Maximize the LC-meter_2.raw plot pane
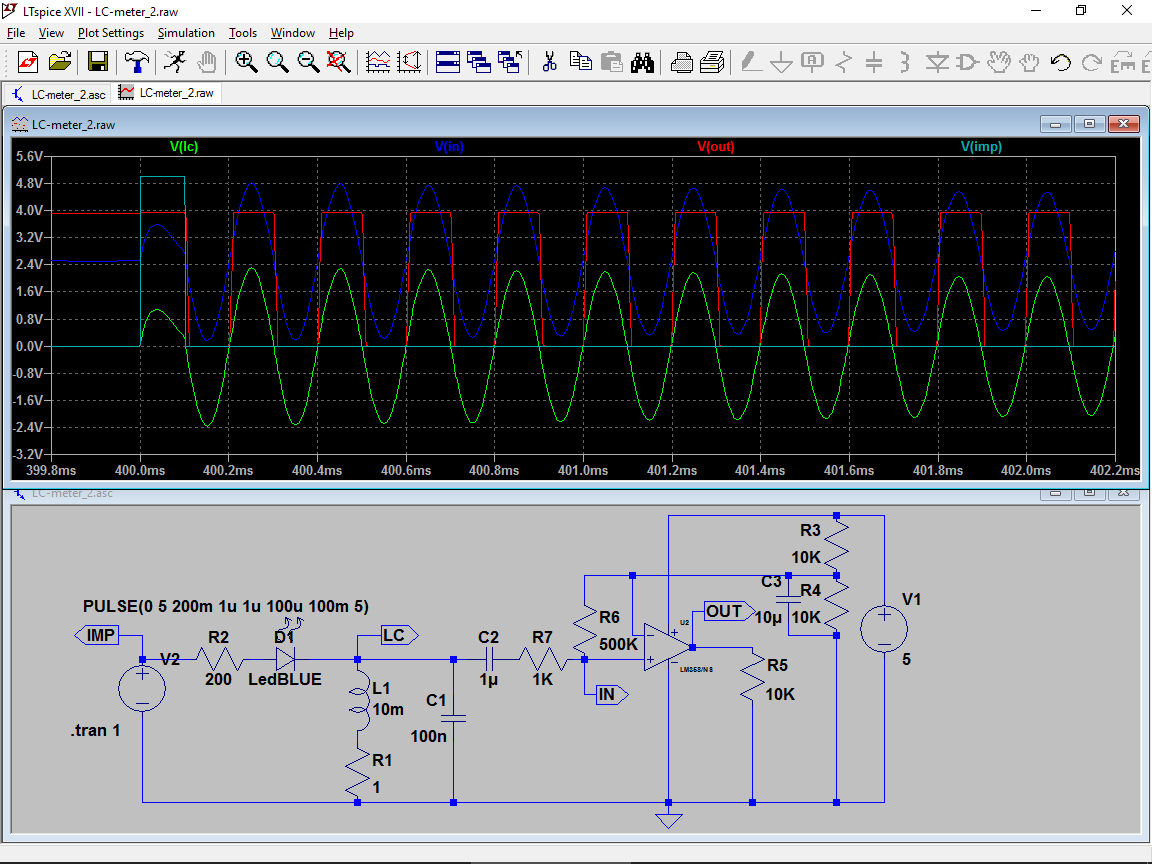This screenshot has width=1152, height=864. [x=1089, y=124]
